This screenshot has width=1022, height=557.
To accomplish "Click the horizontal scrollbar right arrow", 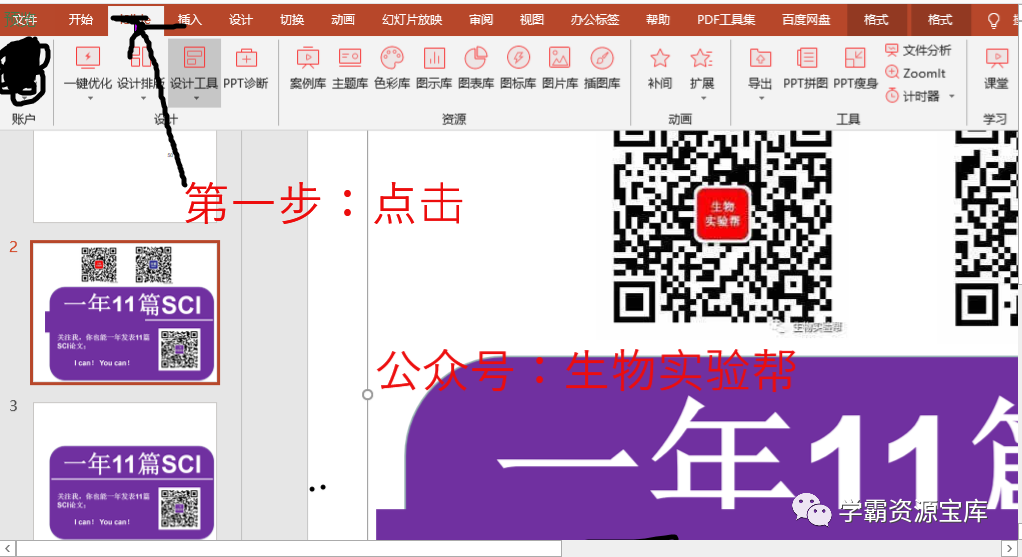I will [x=1012, y=549].
